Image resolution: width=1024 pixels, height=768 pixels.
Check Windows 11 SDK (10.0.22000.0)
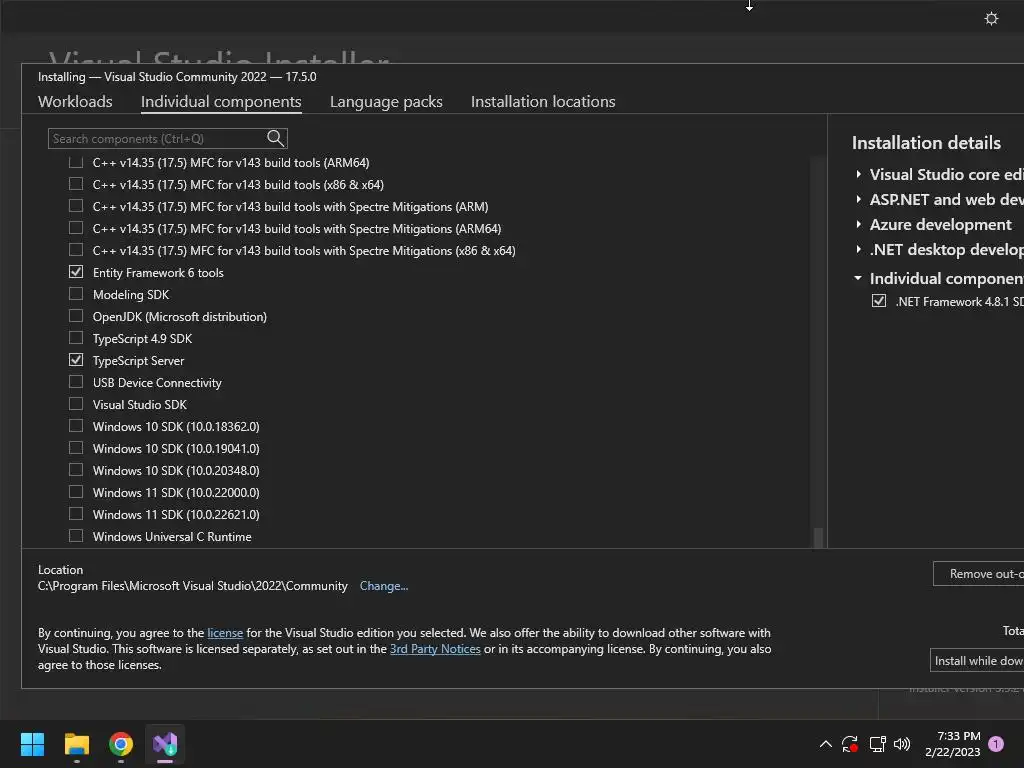(76, 492)
